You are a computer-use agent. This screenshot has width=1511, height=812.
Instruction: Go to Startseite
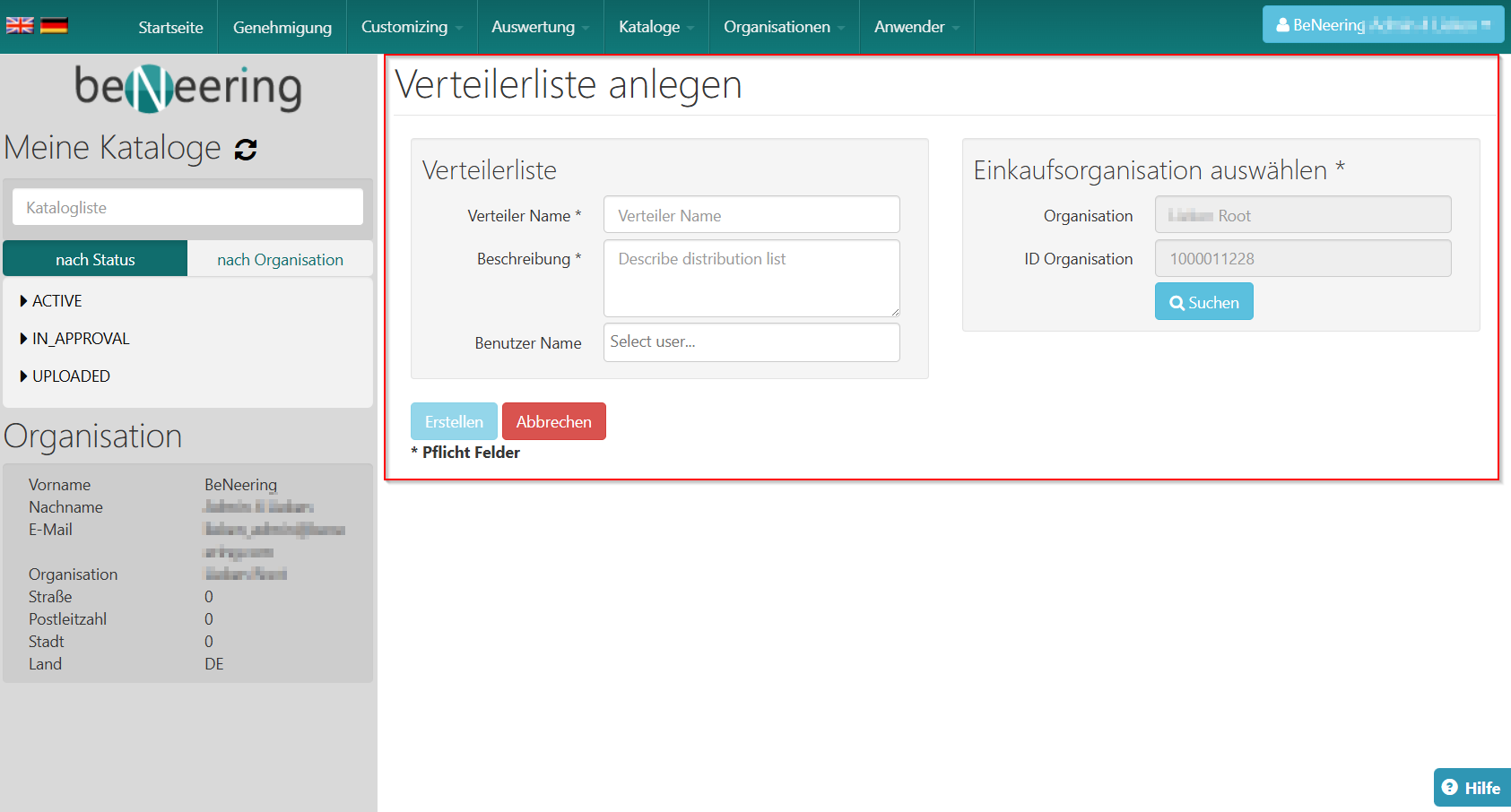170,27
